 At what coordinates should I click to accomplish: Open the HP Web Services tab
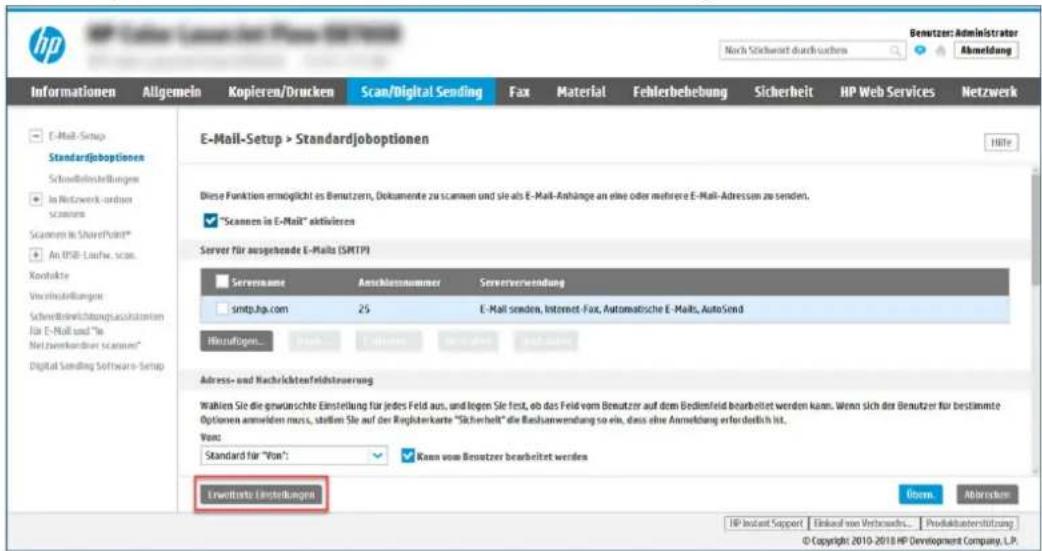(x=886, y=92)
